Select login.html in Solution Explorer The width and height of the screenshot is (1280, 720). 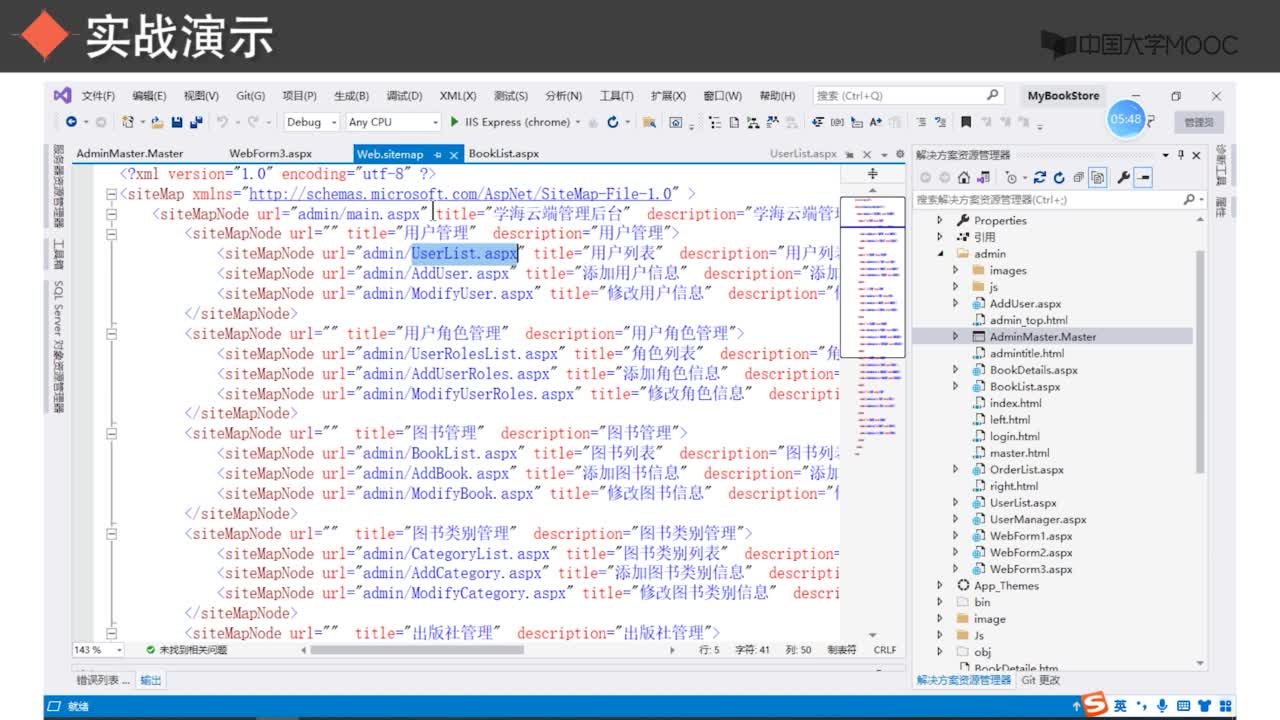click(x=1015, y=436)
